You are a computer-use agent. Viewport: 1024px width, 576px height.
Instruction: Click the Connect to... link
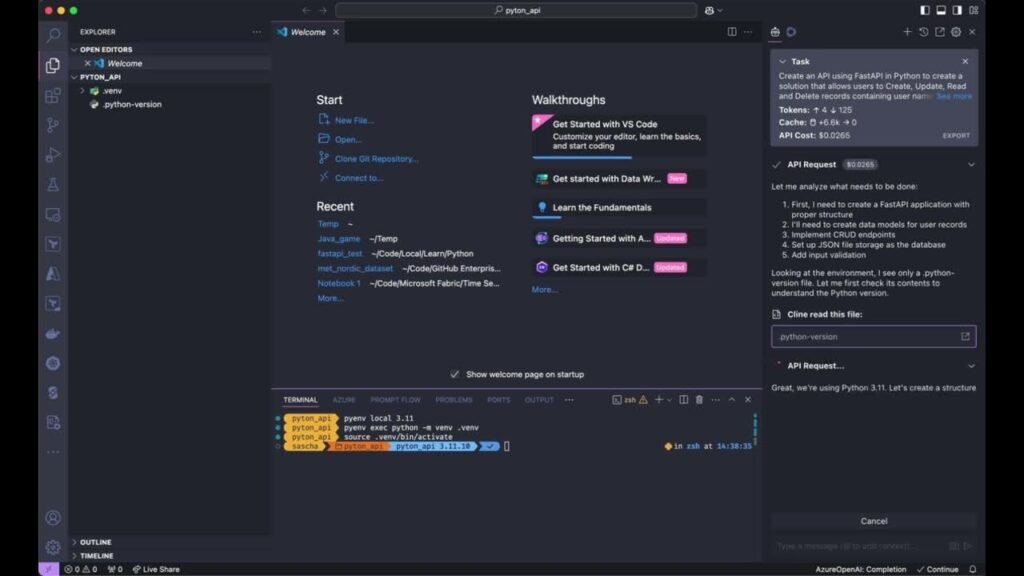(359, 178)
